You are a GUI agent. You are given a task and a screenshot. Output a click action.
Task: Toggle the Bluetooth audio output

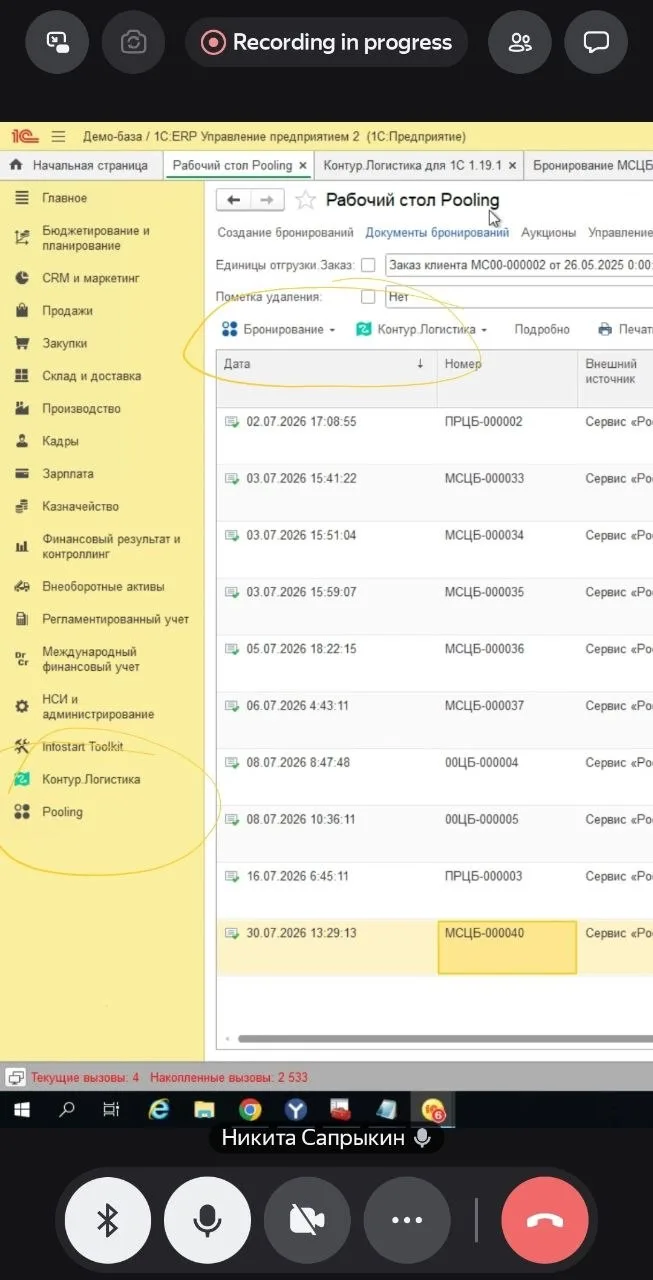point(108,1221)
